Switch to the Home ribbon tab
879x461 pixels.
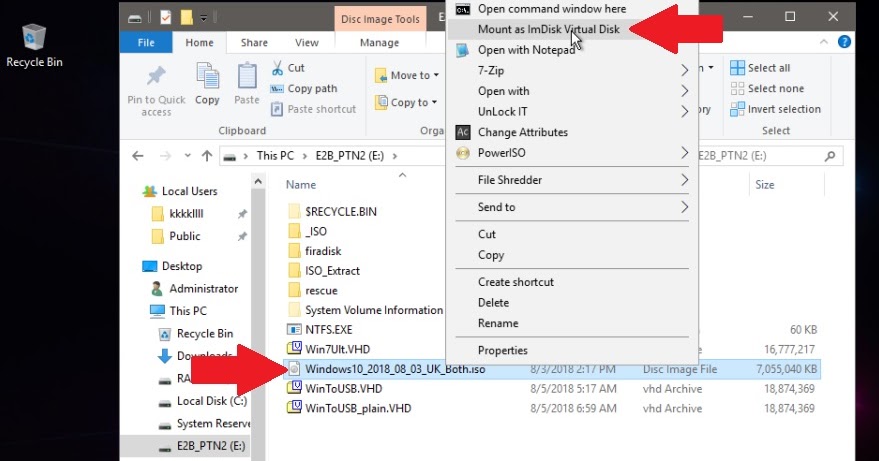(x=199, y=43)
